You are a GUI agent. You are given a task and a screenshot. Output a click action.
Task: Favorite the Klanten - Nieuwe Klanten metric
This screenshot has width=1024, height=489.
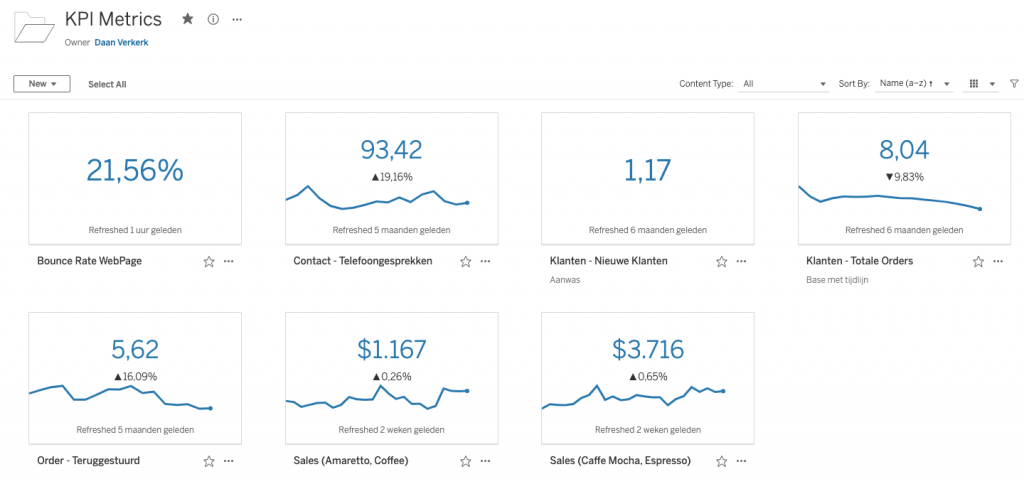(721, 261)
